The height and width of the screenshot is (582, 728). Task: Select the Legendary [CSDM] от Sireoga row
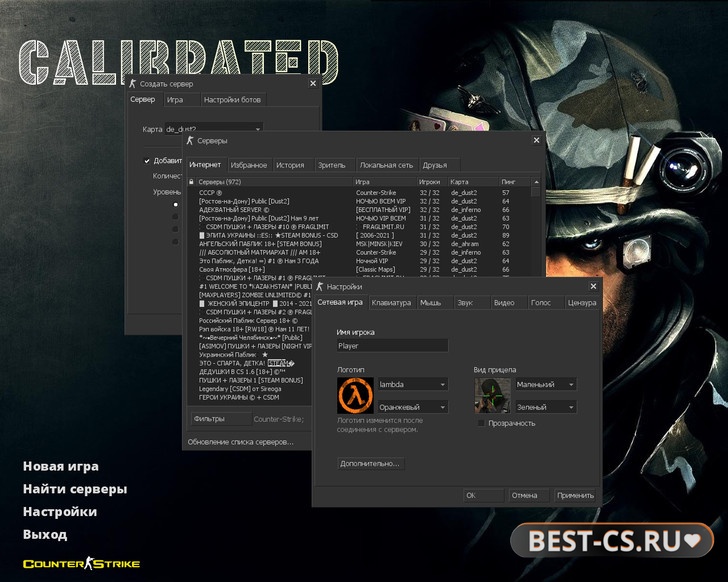pos(250,389)
